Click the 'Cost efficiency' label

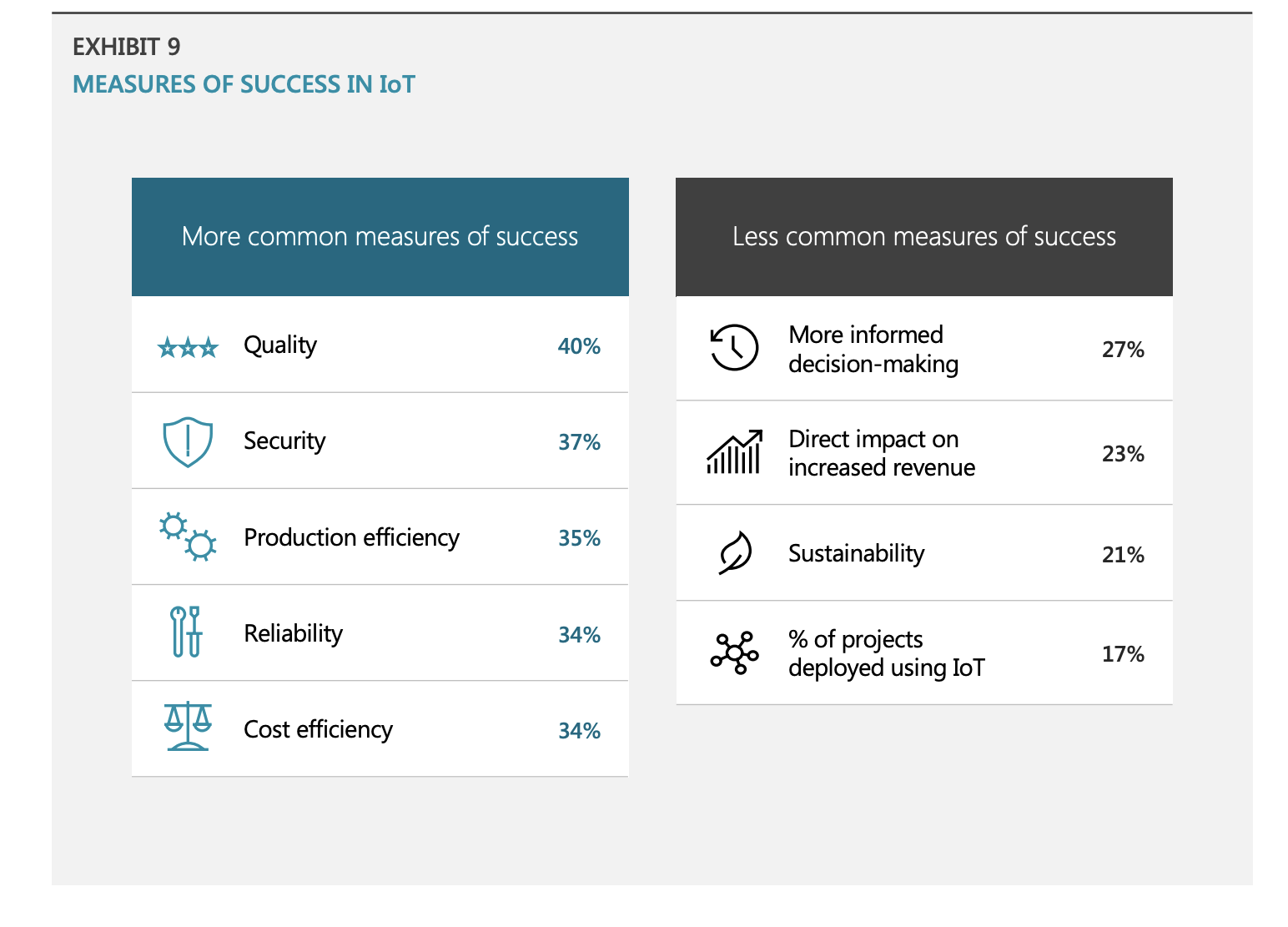coord(318,729)
